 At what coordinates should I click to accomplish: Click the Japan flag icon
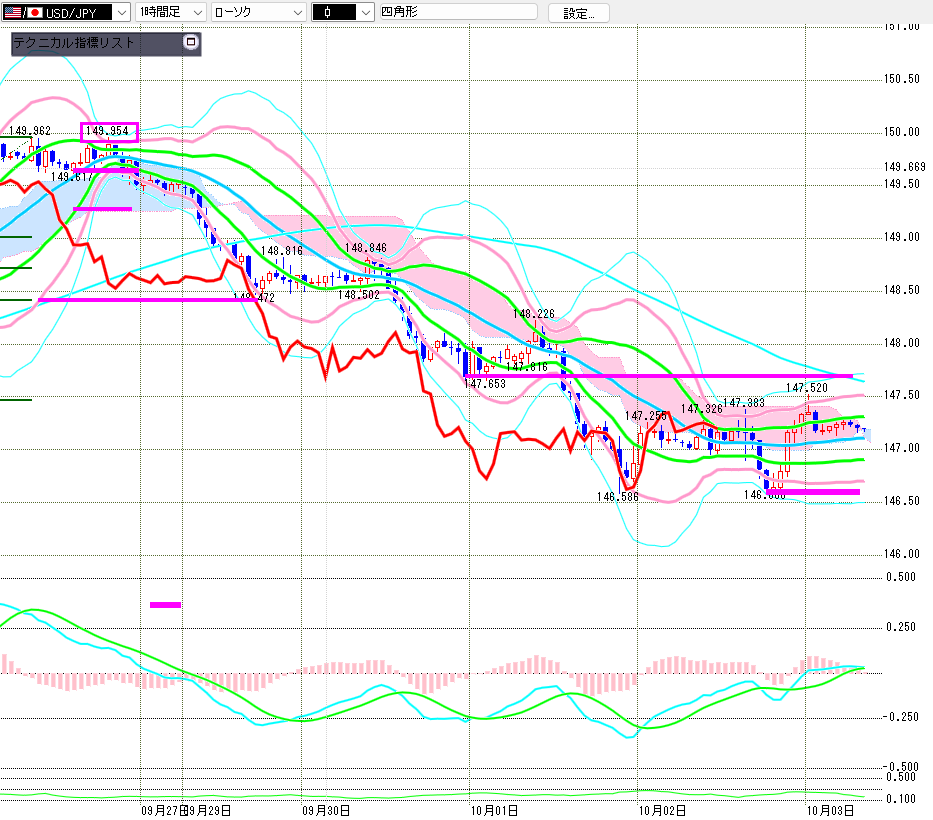pos(33,13)
